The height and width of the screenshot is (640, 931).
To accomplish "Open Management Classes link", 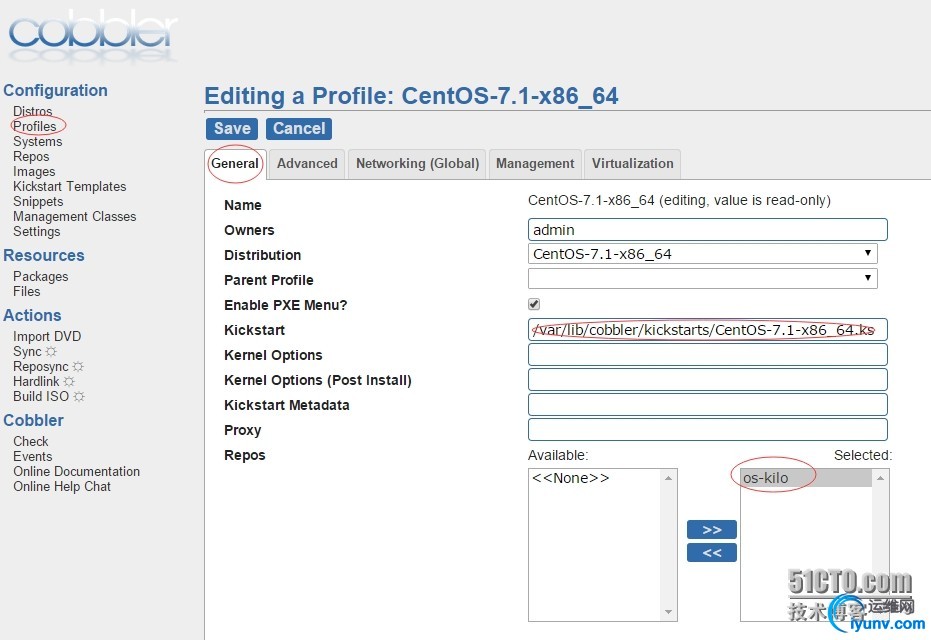I will coord(75,216).
